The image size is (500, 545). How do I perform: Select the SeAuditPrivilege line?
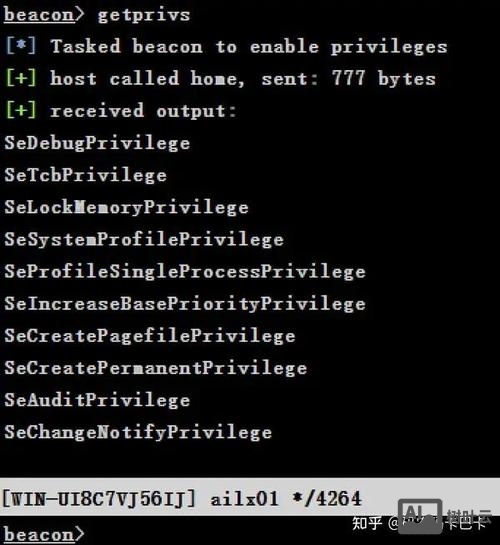[x=97, y=400]
